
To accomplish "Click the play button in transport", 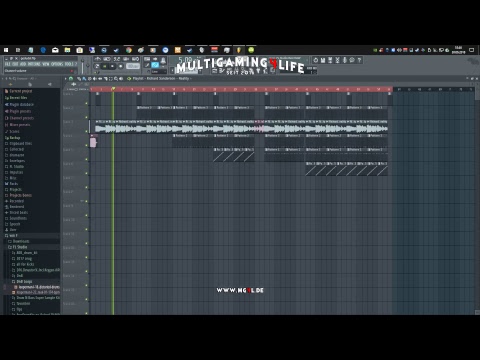I will 104,66.
